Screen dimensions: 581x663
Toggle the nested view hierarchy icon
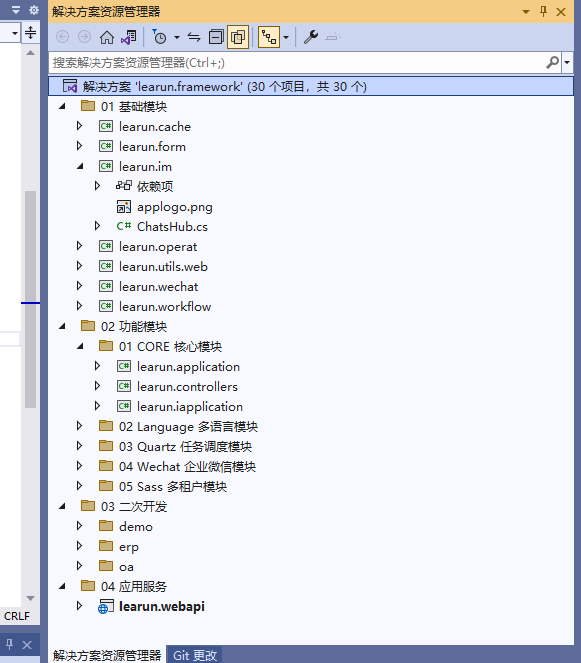(269, 37)
